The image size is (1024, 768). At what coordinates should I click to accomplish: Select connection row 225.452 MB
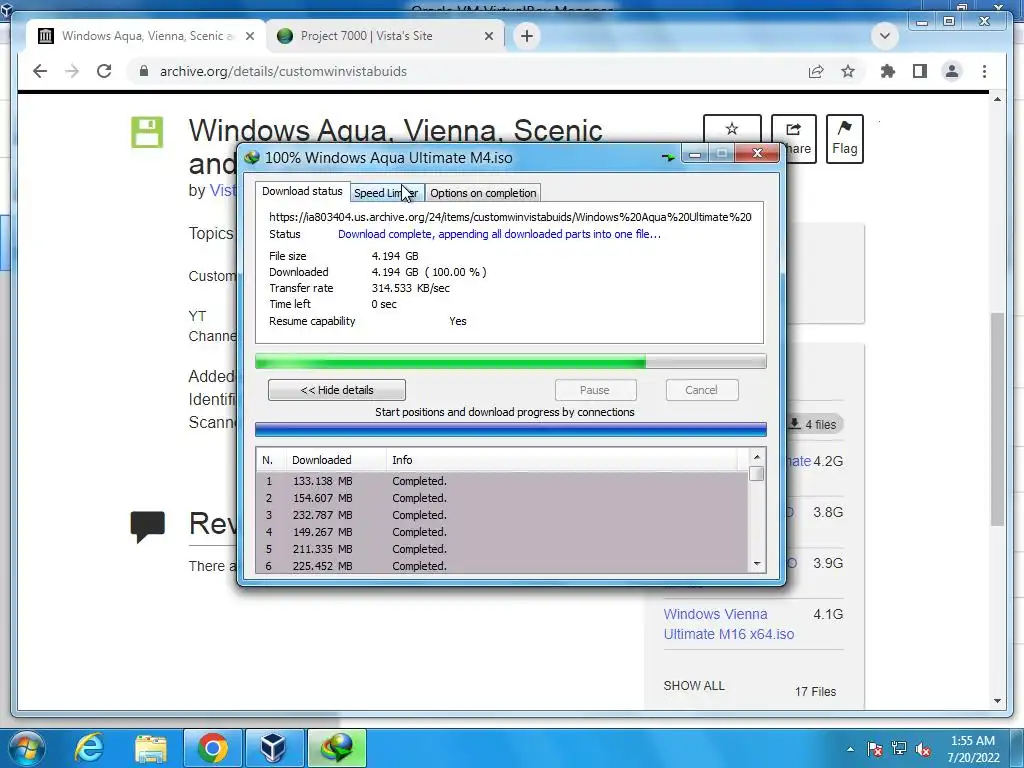(x=502, y=566)
